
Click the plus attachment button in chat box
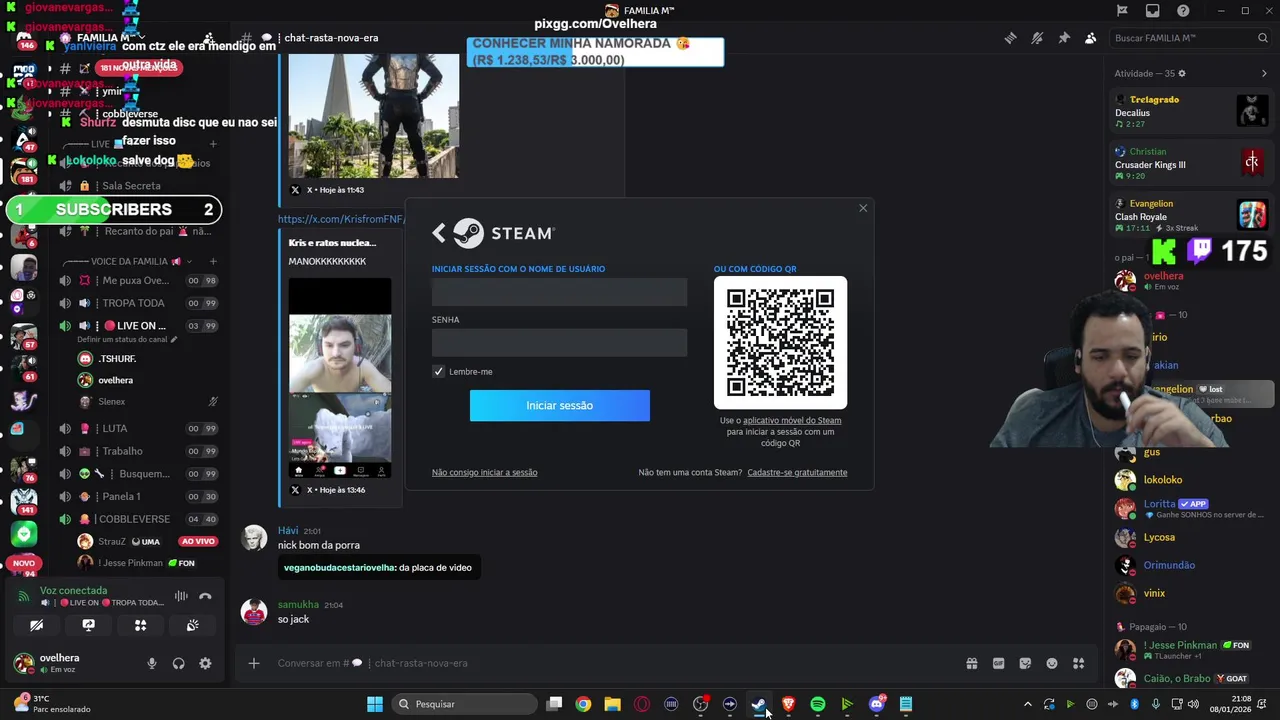[x=254, y=663]
